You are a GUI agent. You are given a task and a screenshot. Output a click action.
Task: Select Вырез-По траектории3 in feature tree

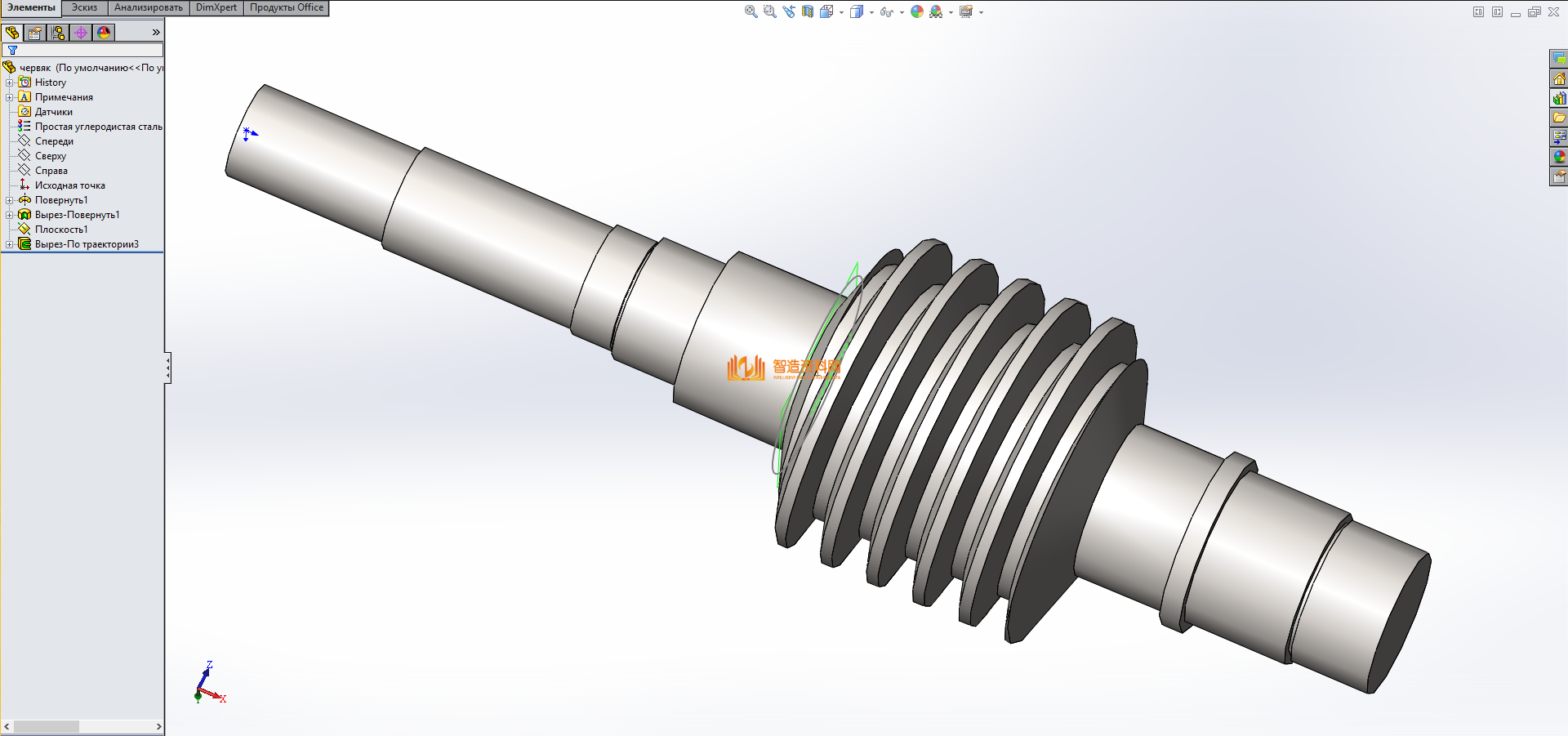[x=87, y=244]
